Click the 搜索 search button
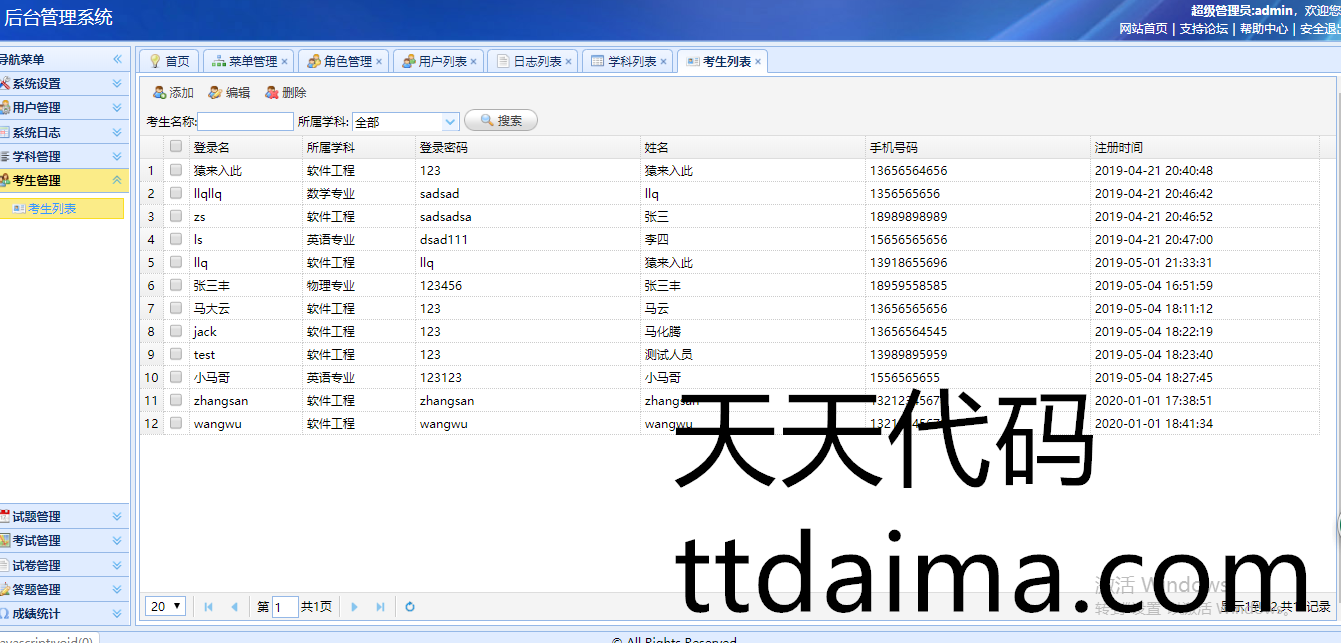The width and height of the screenshot is (1341, 643). click(x=501, y=121)
